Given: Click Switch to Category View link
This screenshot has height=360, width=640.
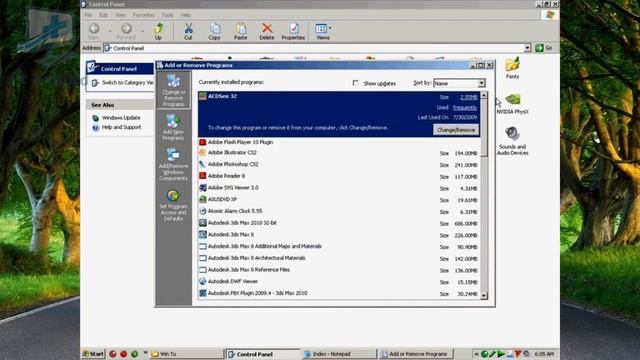Looking at the screenshot, I should coord(127,83).
